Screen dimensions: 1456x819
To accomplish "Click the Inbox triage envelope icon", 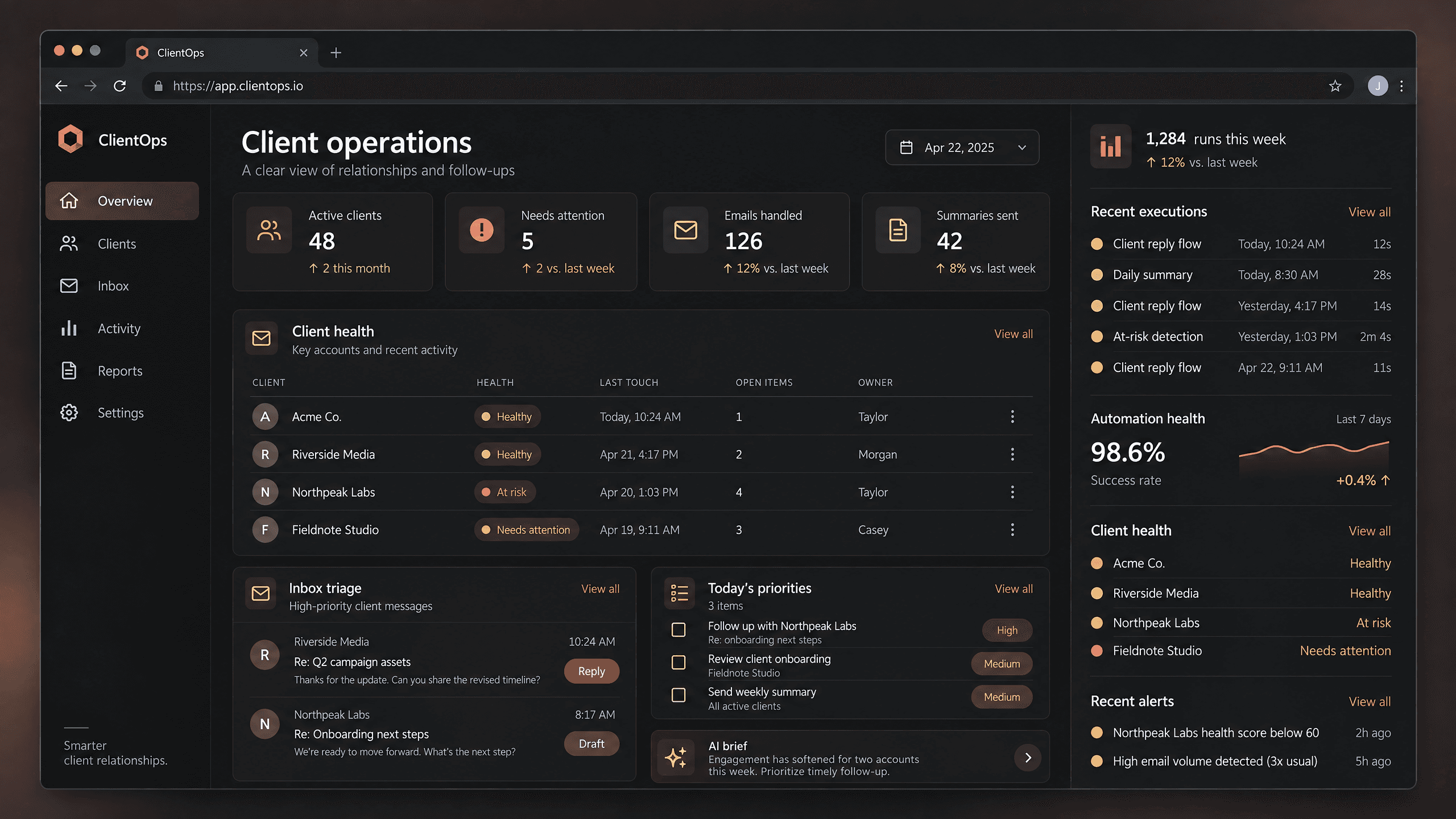I will coord(261,593).
